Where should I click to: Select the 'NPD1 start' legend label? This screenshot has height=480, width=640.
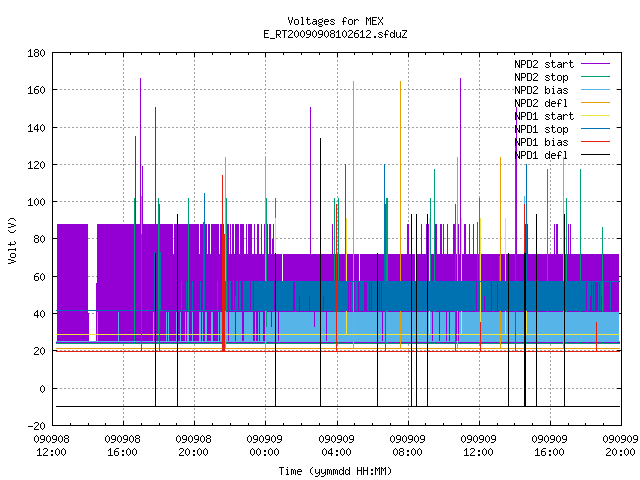(x=544, y=116)
